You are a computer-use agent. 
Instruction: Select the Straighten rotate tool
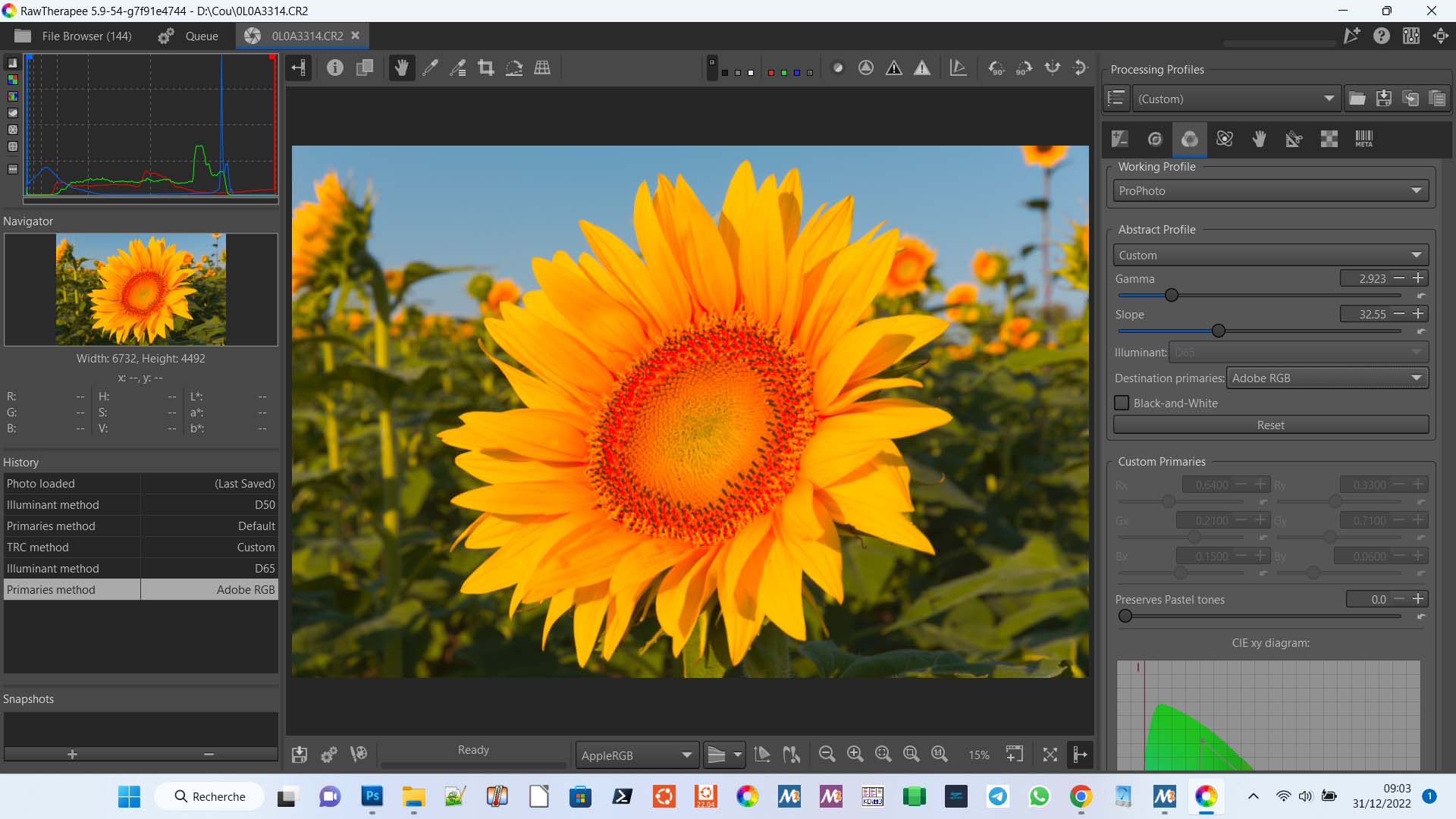click(514, 68)
